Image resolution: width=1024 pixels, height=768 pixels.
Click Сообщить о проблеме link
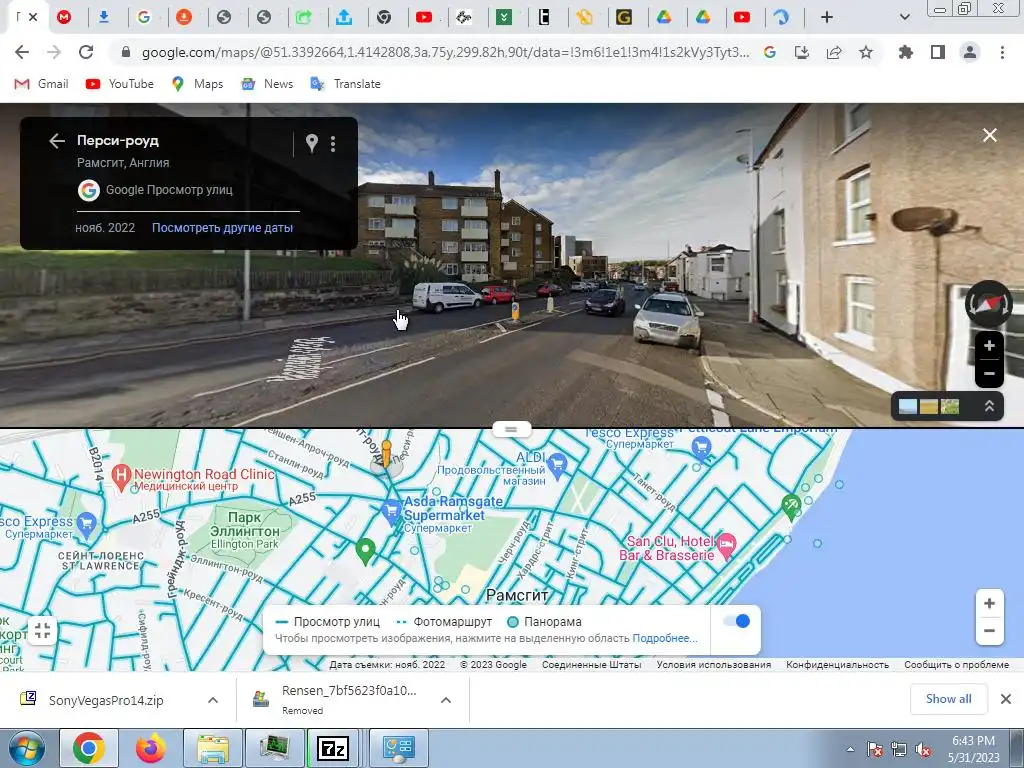[956, 664]
